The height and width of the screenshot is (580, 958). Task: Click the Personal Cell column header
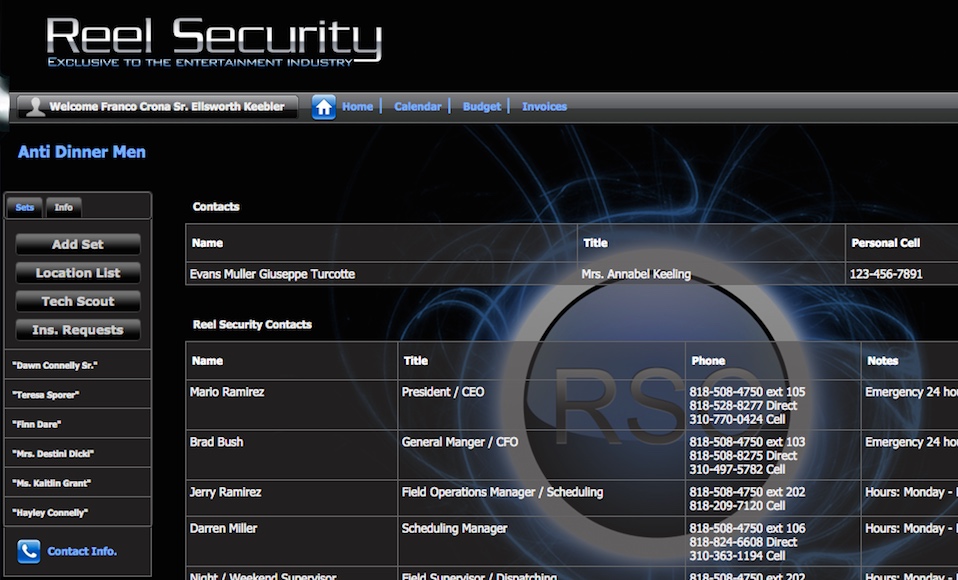point(885,243)
